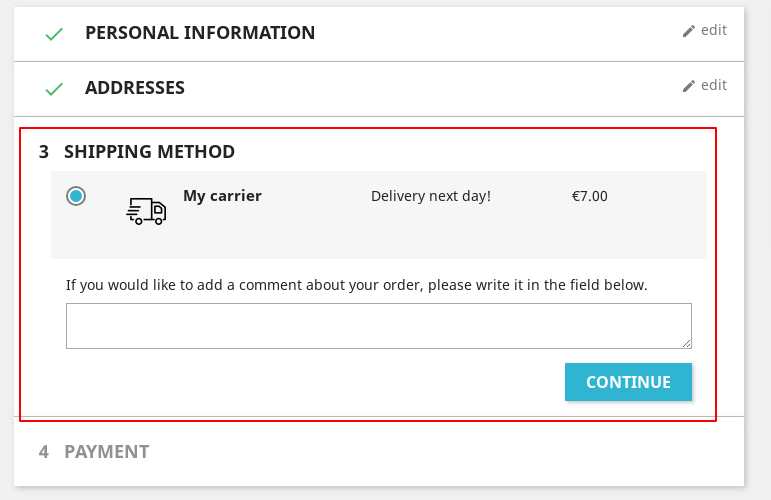Click the step number 3 label
The image size is (771, 500).
44,152
